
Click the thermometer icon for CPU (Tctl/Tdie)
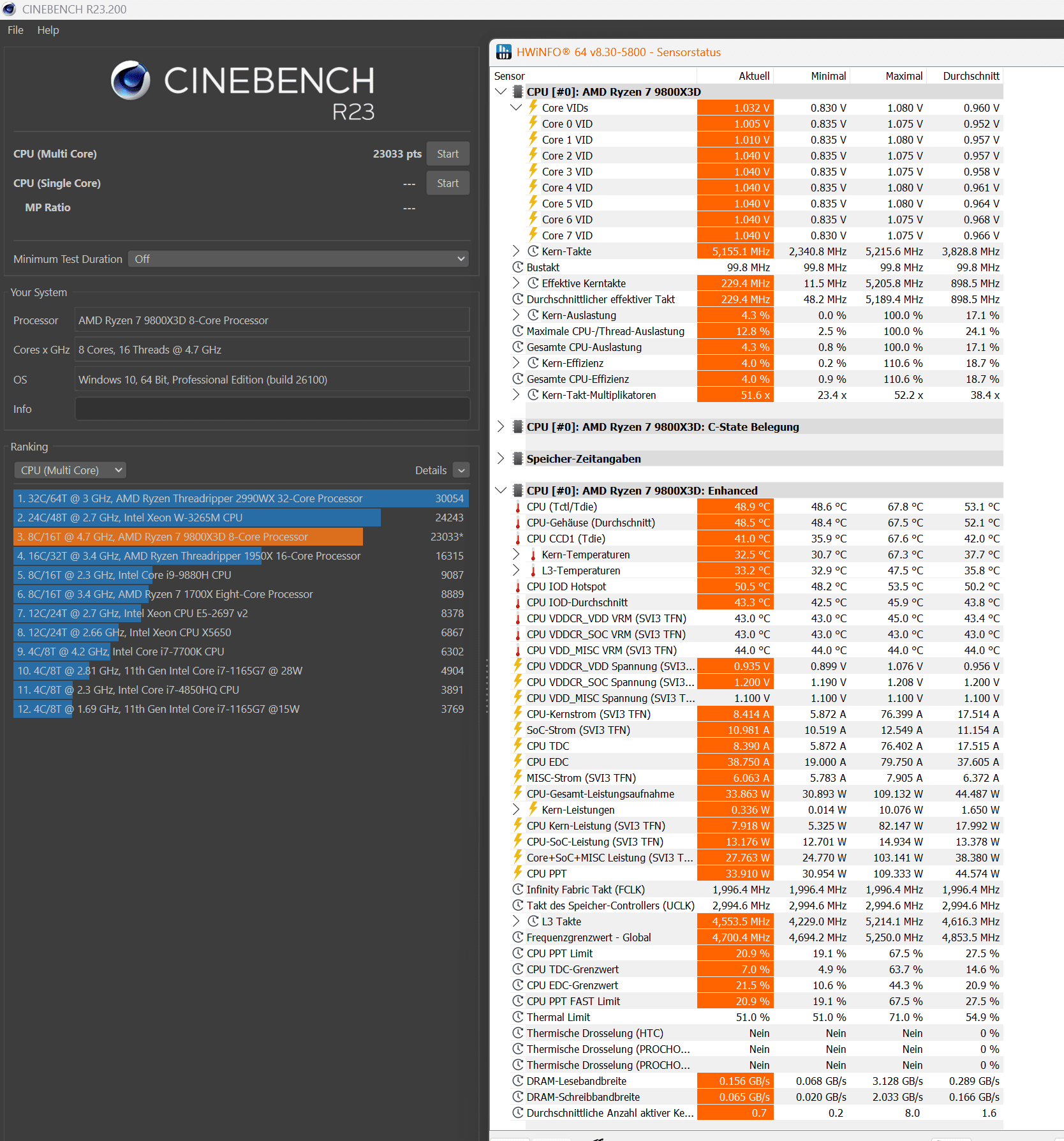(518, 507)
